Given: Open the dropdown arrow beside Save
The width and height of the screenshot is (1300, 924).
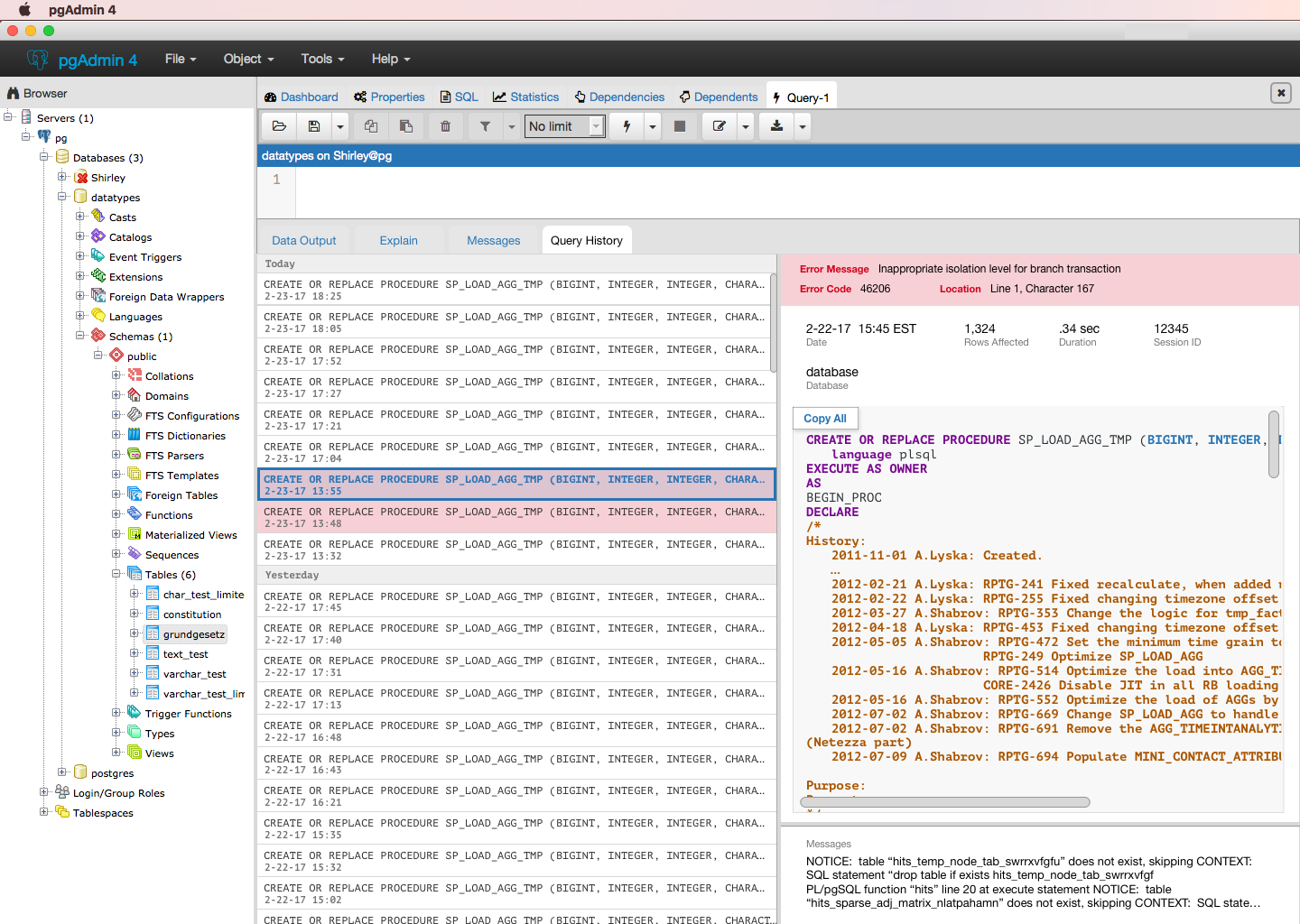Looking at the screenshot, I should pos(339,126).
